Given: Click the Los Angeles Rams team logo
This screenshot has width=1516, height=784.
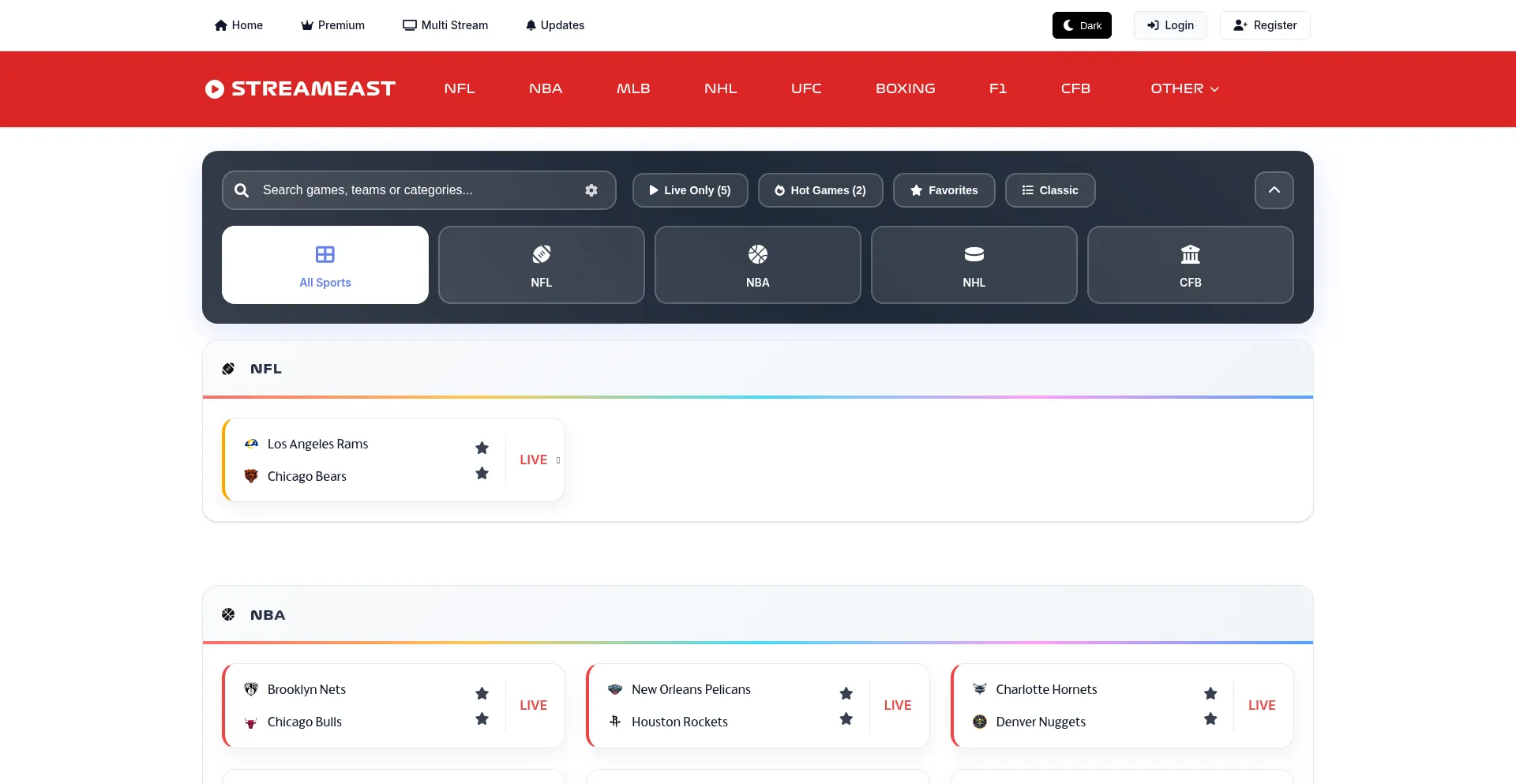Looking at the screenshot, I should 251,444.
